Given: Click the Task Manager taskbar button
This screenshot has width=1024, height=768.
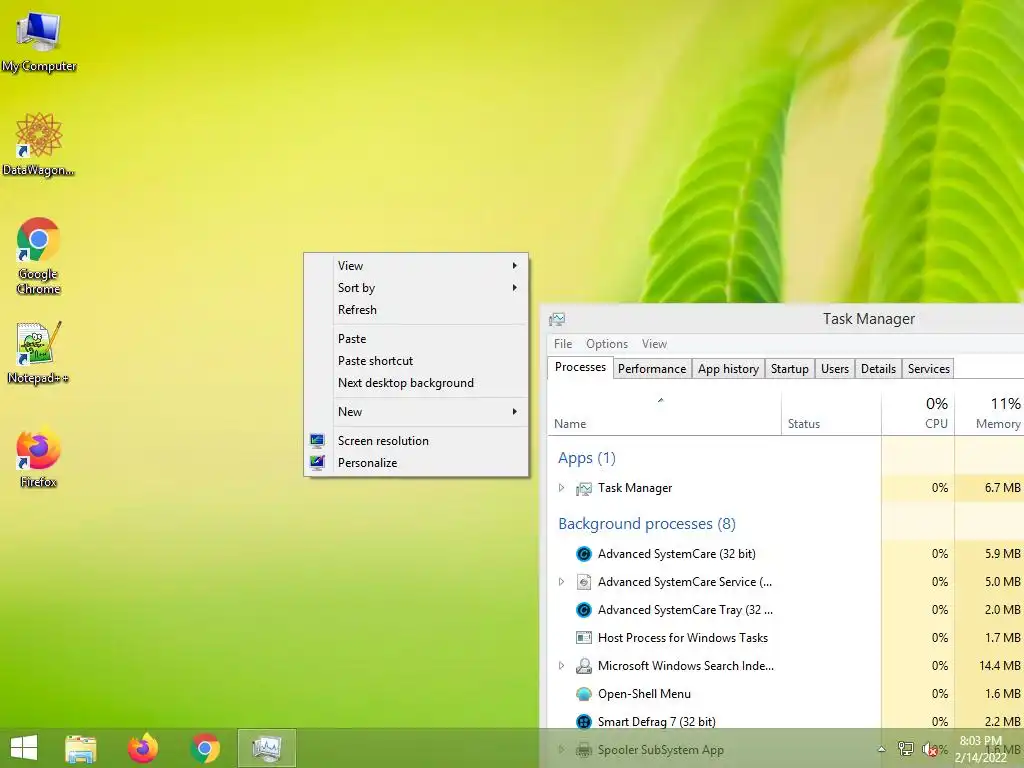Looking at the screenshot, I should (x=267, y=748).
